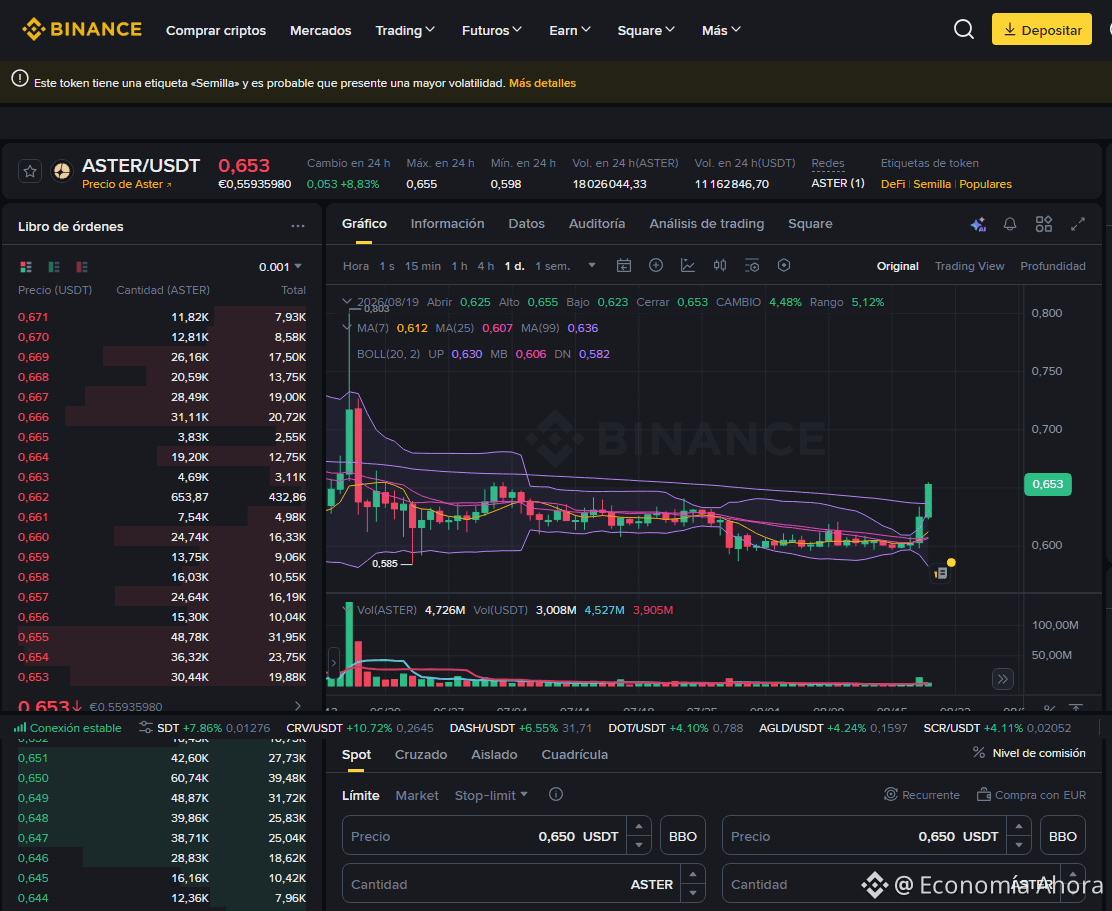Screen dimensions: 1112x911
Task: Click the add indicator plus-circle icon
Action: [656, 265]
